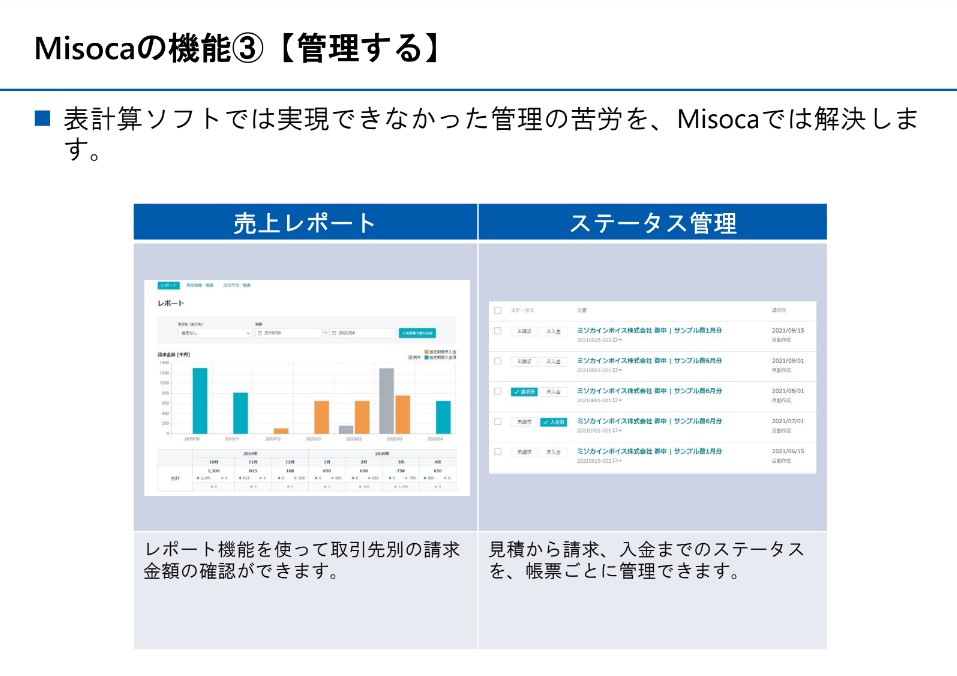The image size is (957, 676).
Task: Open the calendar icon for end date 2020/04
Action: [x=334, y=333]
